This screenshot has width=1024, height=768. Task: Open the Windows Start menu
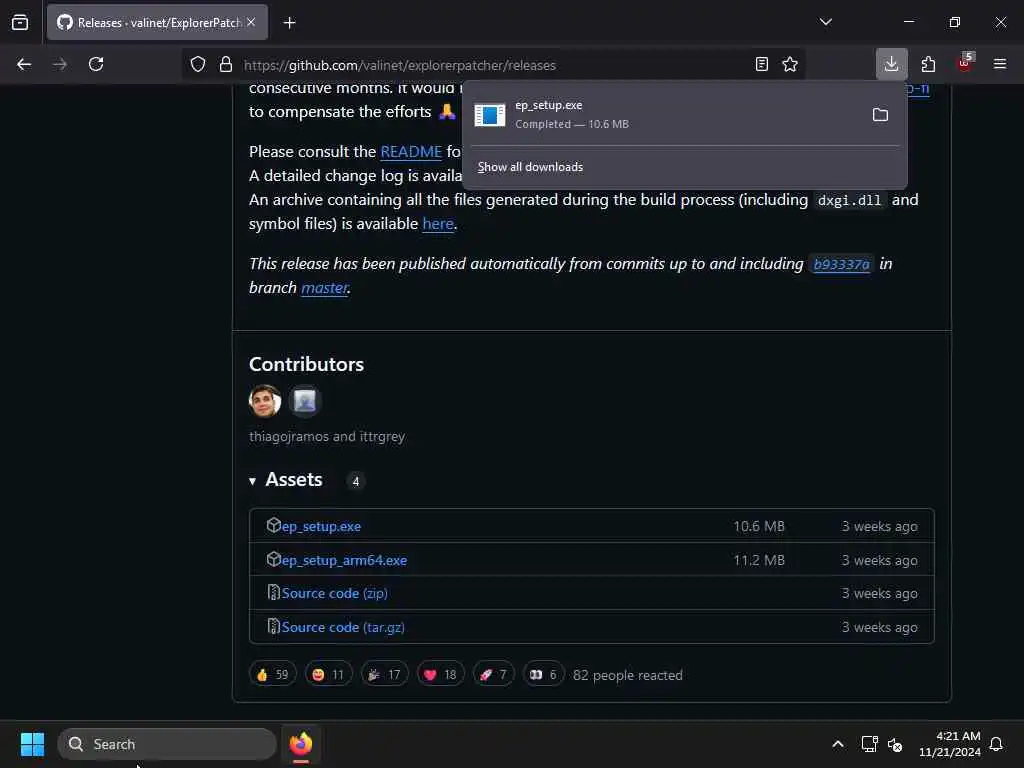[32, 744]
